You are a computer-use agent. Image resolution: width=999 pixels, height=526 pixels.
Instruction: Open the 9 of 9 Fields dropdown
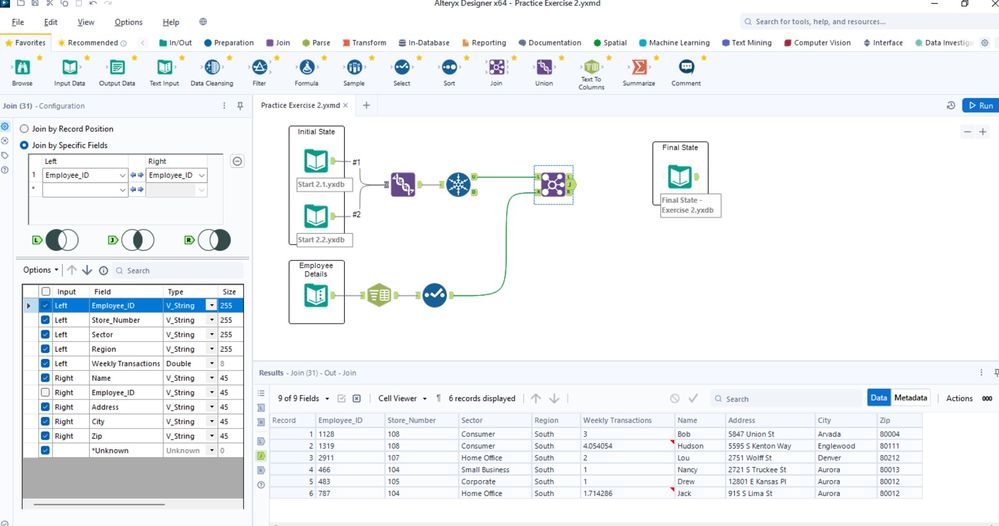[303, 398]
